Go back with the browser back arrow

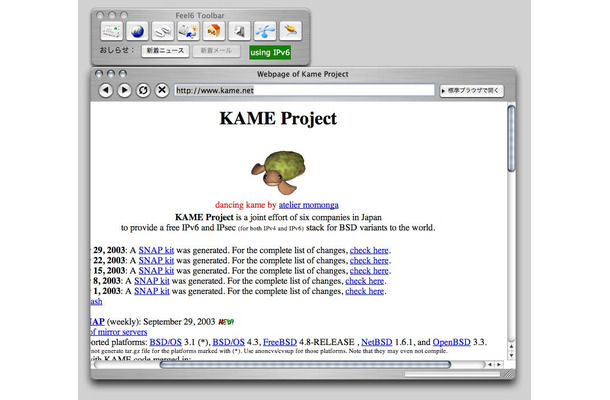pos(105,90)
